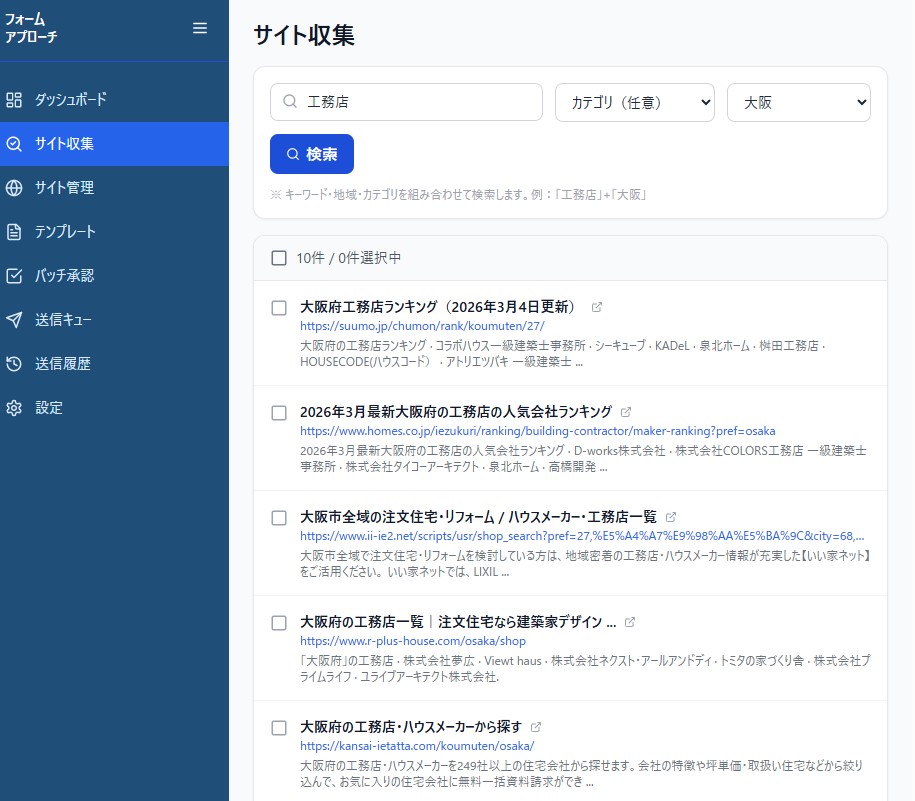Open 送信履歴 using the clock icon
Viewport: 915px width, 801px height.
click(14, 363)
